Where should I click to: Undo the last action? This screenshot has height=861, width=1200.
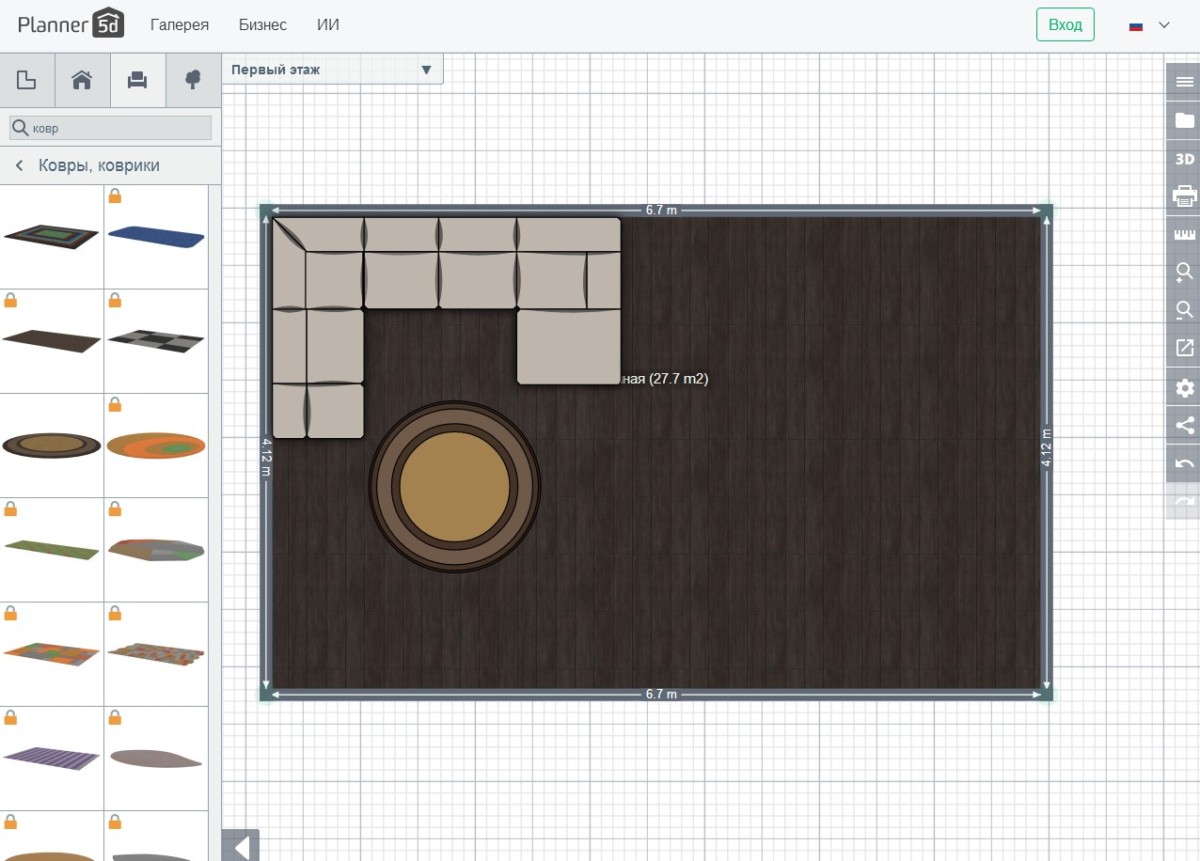point(1184,463)
